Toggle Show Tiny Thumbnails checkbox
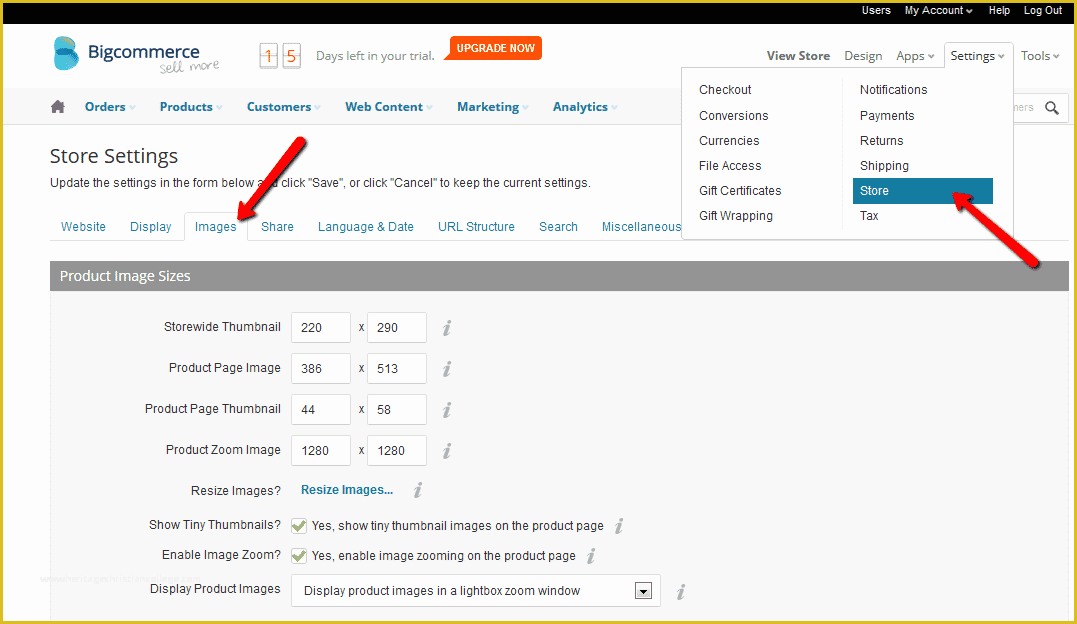 click(299, 526)
